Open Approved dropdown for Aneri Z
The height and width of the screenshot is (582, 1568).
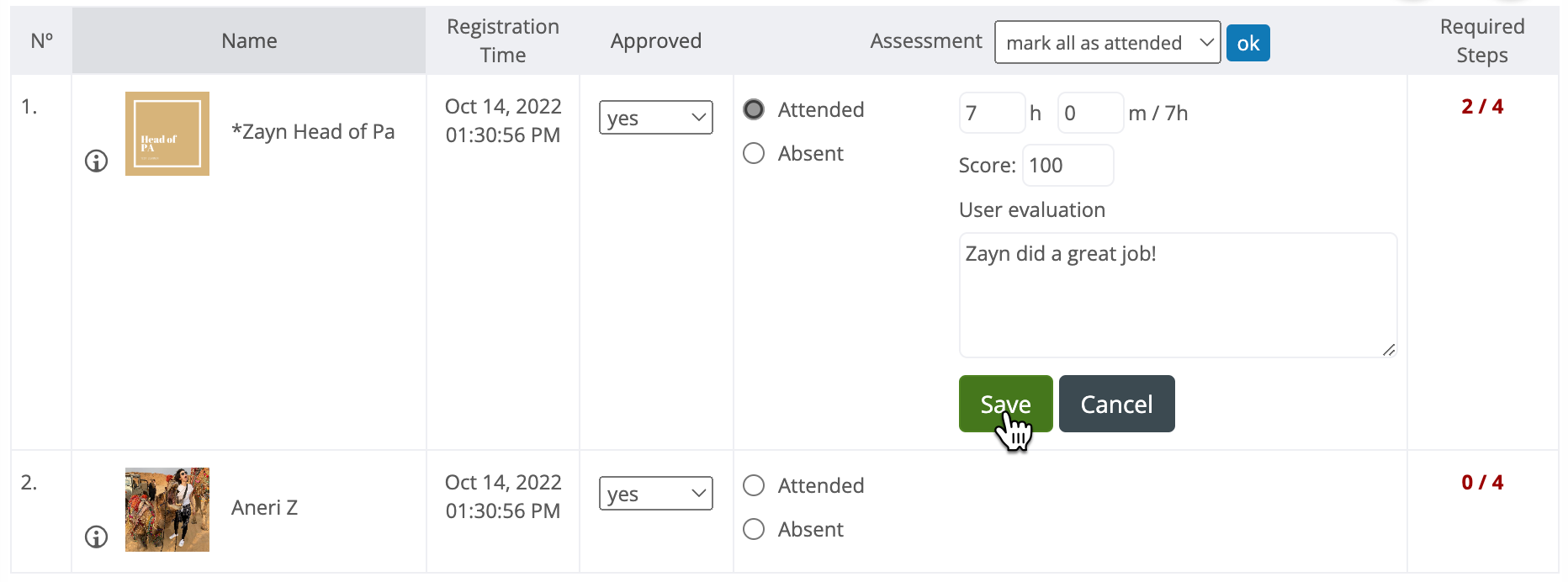pyautogui.click(x=656, y=493)
